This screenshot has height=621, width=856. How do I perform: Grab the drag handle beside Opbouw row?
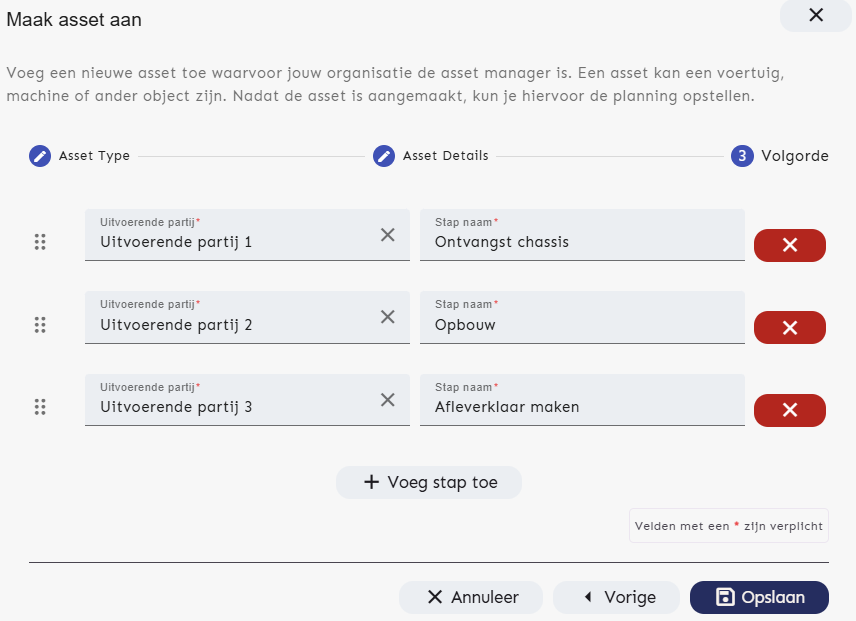pos(40,322)
